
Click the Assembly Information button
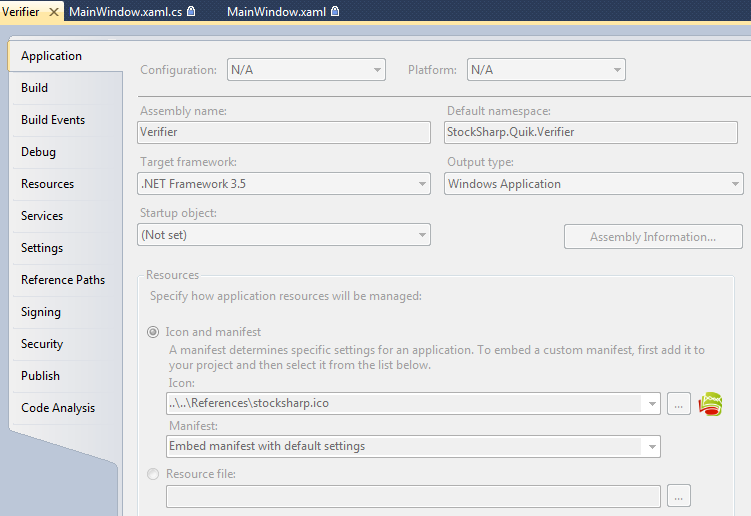click(653, 237)
